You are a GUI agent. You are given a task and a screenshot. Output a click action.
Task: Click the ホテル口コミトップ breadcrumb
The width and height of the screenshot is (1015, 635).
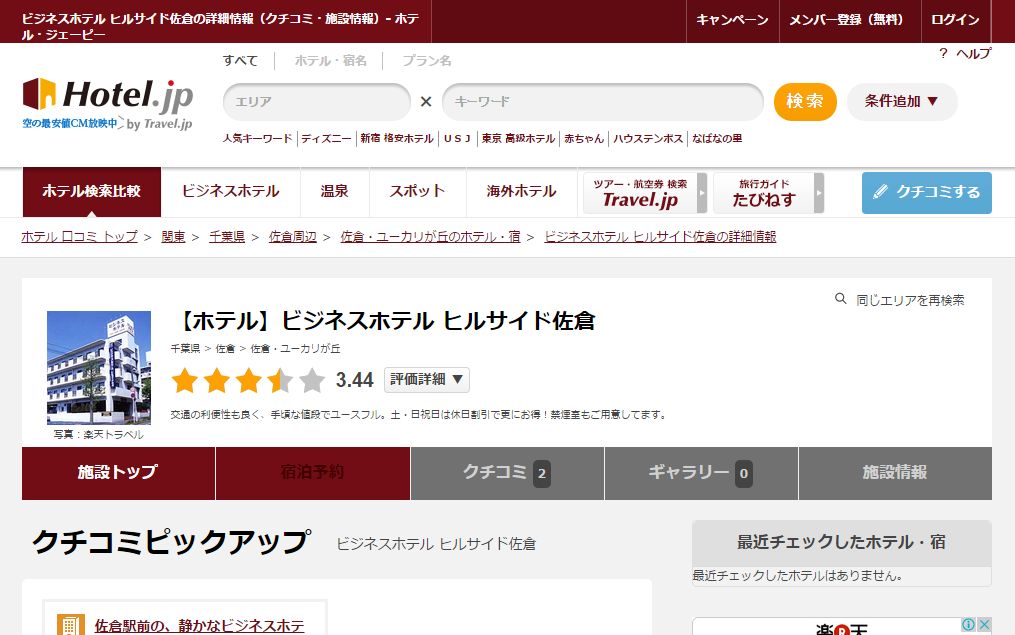pos(80,237)
